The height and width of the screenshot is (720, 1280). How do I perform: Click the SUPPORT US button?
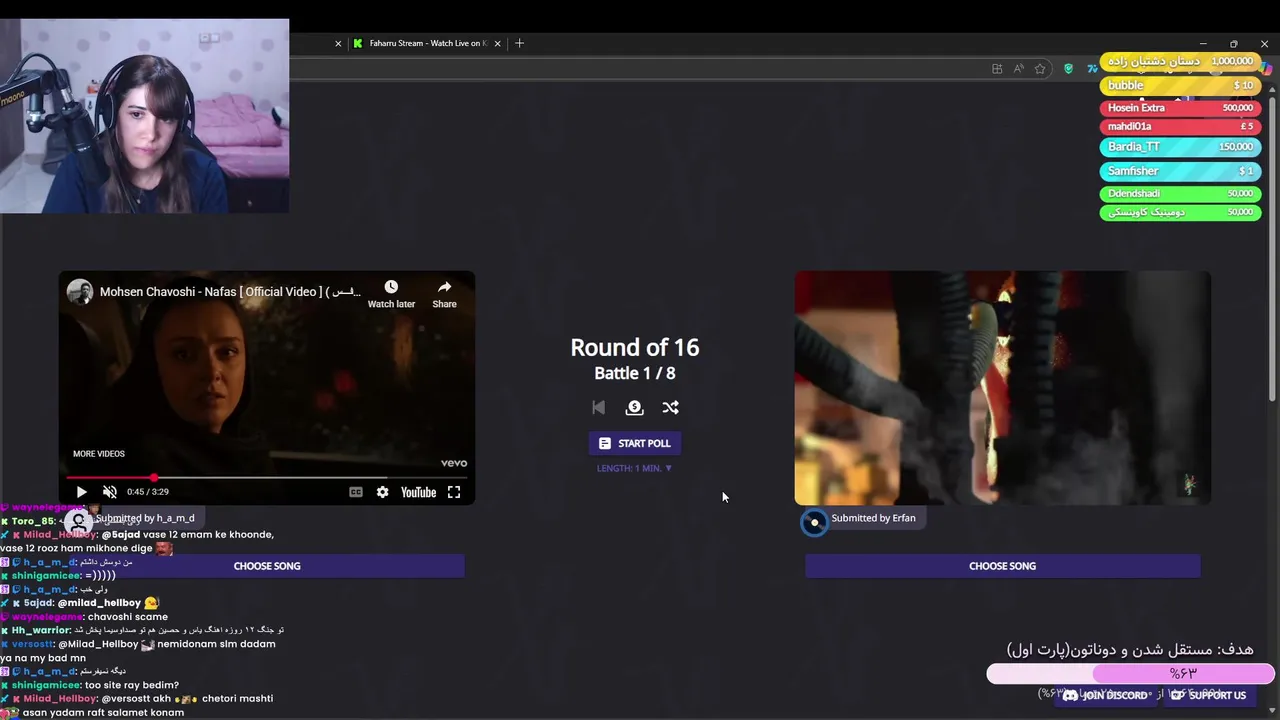click(x=1208, y=695)
